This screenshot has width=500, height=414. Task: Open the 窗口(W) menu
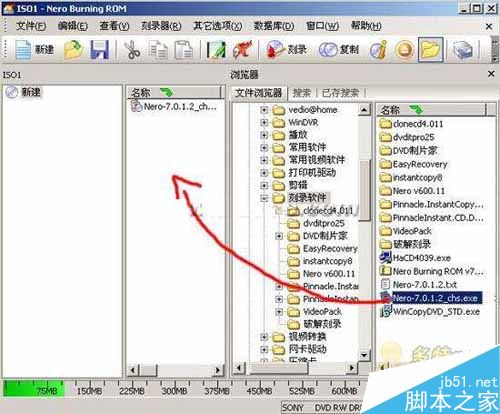[x=322, y=26]
